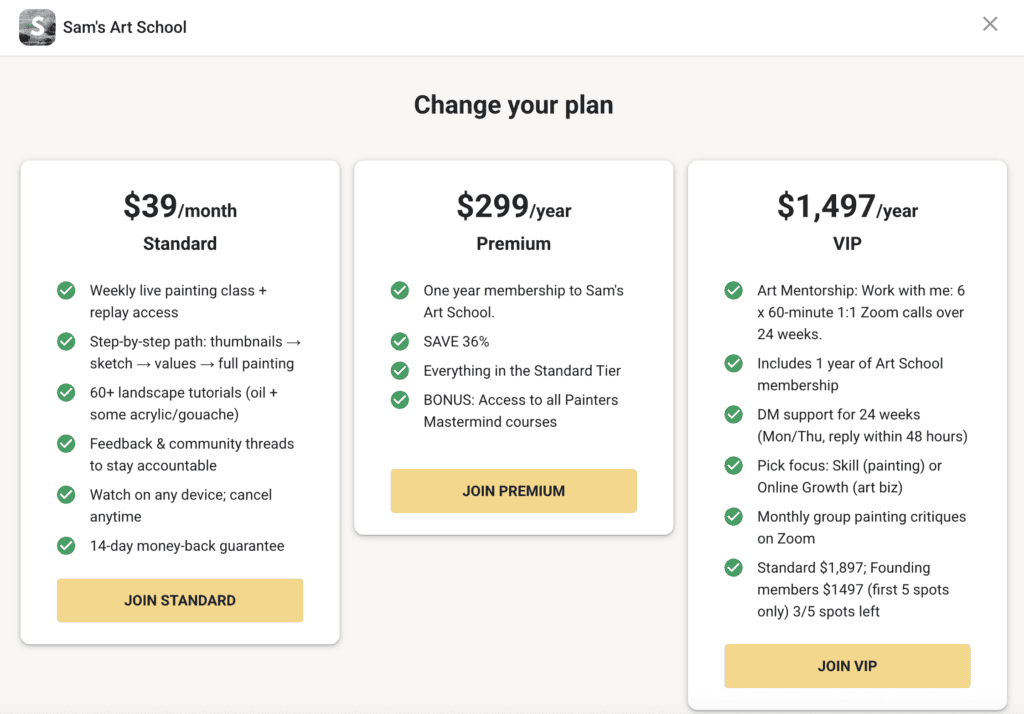Click checkmark beside Weekly live painting class
The width and height of the screenshot is (1024, 714).
(x=66, y=291)
